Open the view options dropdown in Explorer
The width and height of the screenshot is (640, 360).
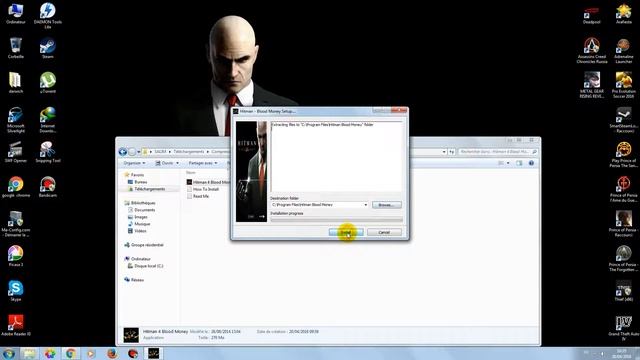tap(508, 163)
